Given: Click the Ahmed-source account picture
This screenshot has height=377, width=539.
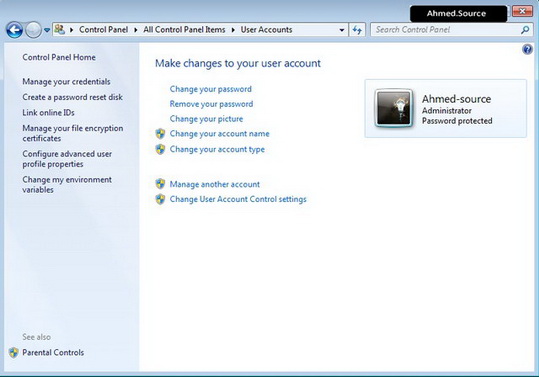Looking at the screenshot, I should tap(394, 108).
